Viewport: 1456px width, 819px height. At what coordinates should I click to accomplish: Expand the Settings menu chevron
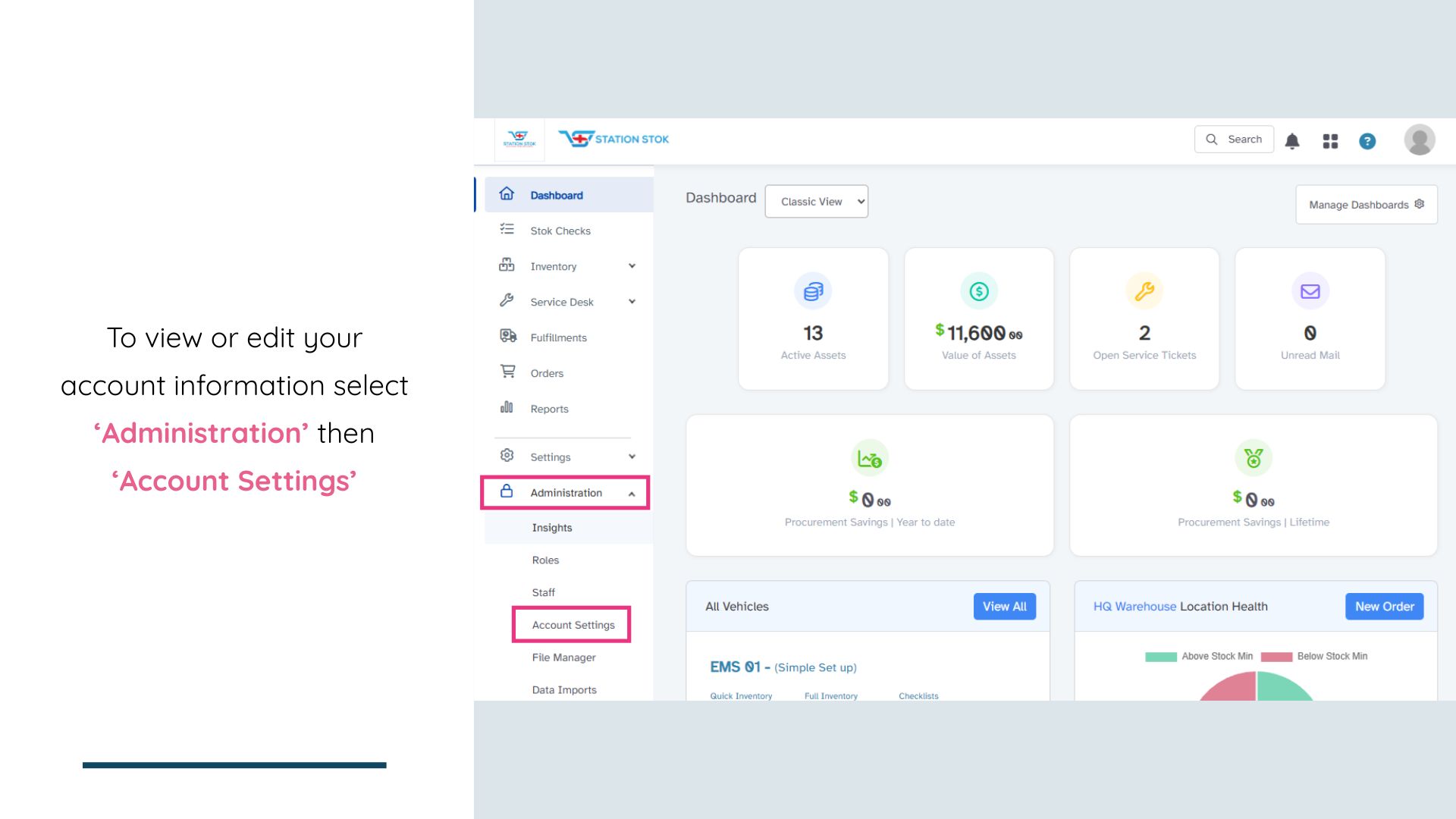coord(632,457)
